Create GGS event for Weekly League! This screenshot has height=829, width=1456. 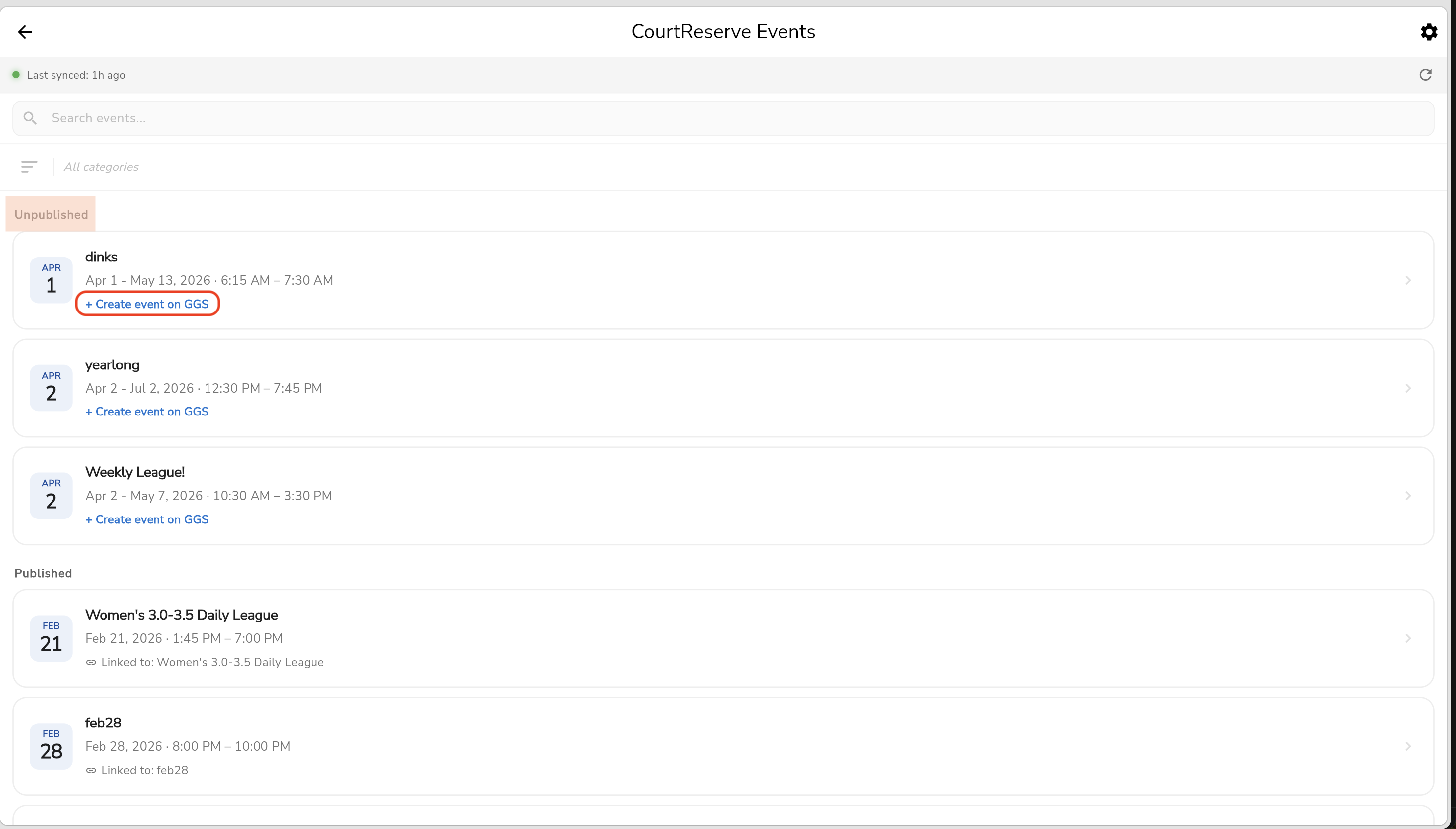148,519
